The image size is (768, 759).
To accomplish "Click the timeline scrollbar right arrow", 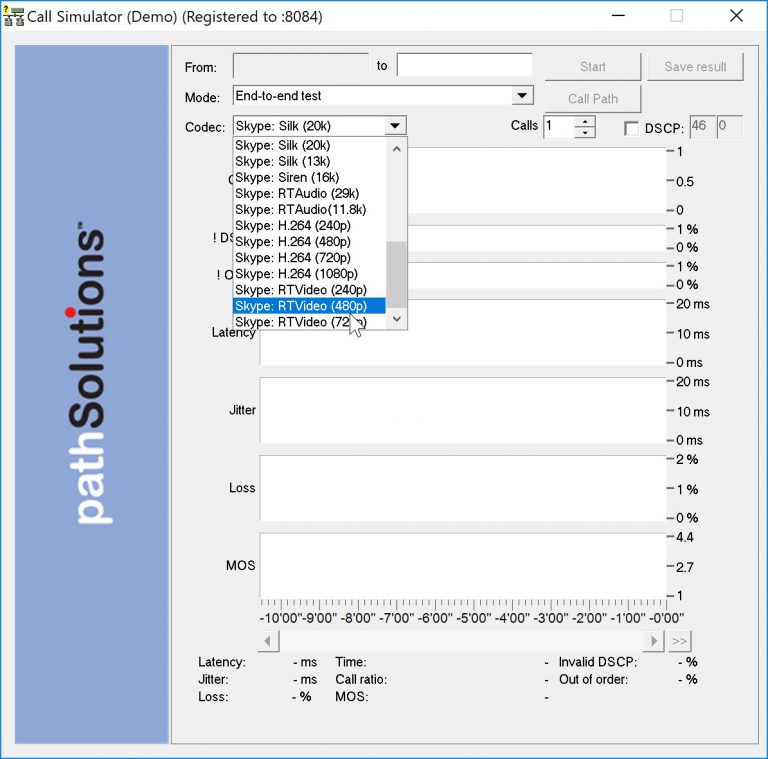I will (x=654, y=641).
